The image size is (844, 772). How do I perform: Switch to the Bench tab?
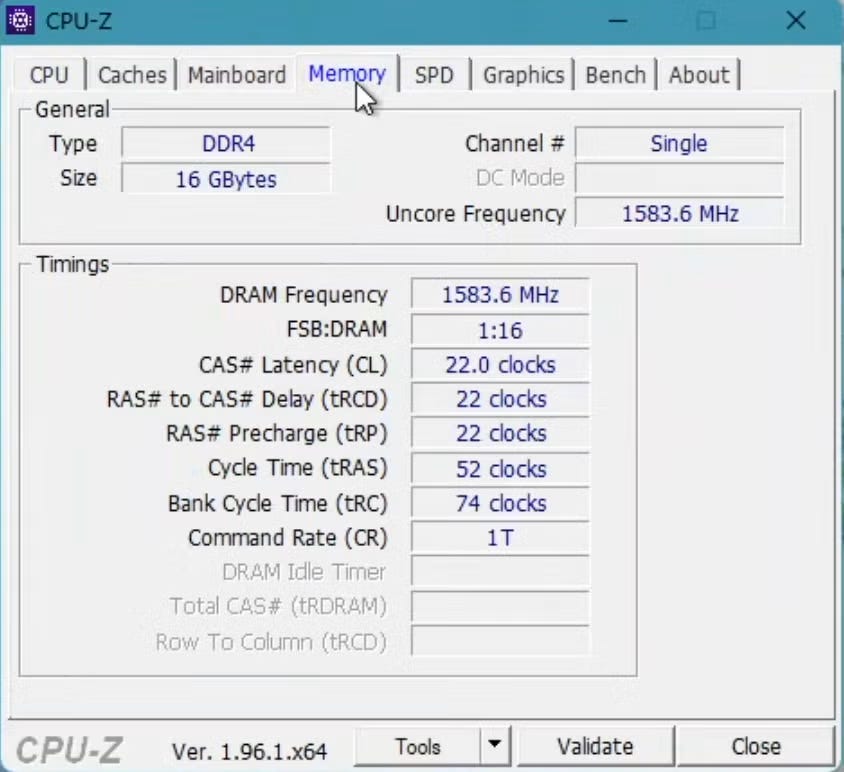(616, 75)
